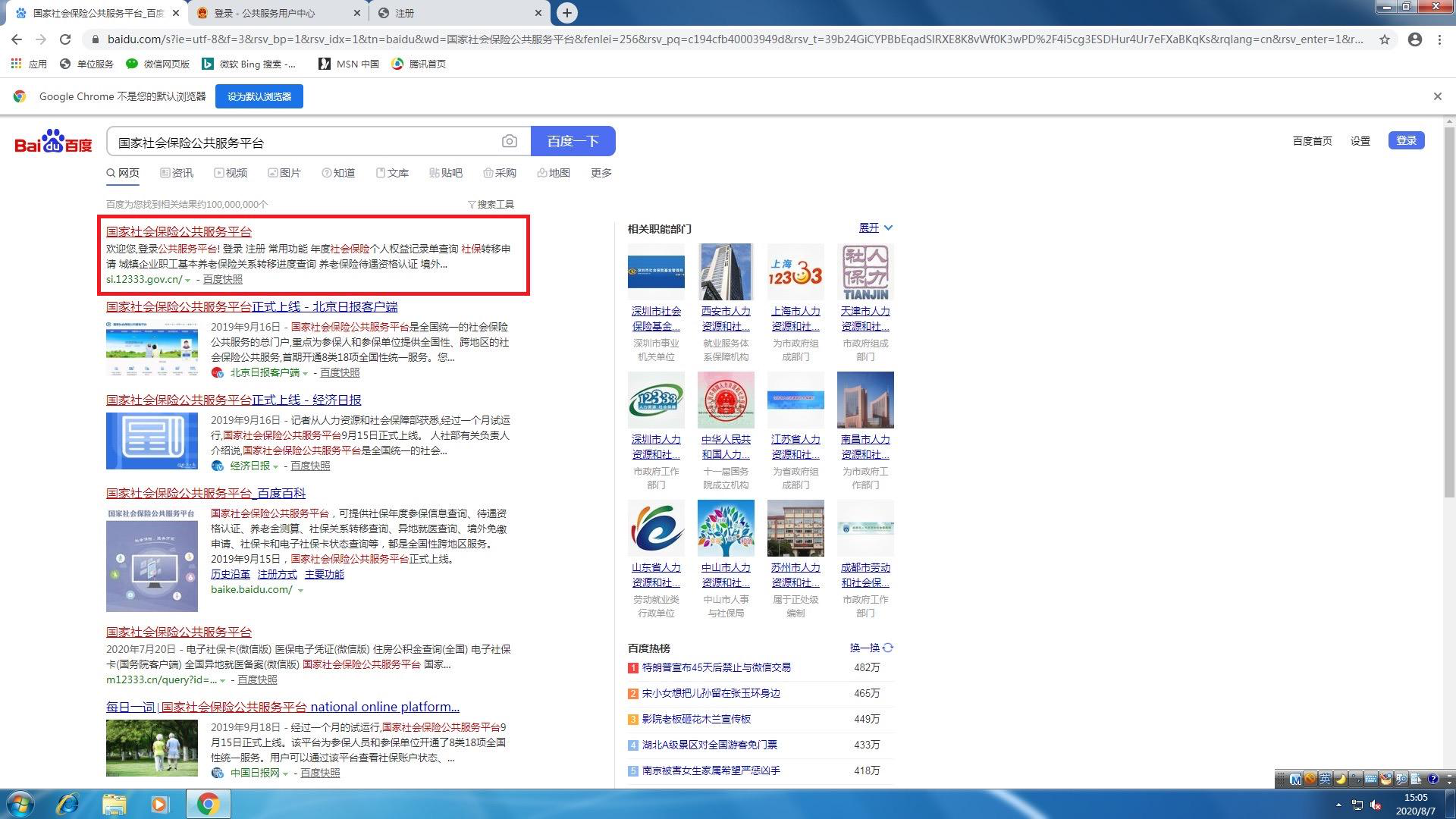Open 百度快照 for m12333.cn result
Screen dimensions: 1456x819
coord(257,680)
